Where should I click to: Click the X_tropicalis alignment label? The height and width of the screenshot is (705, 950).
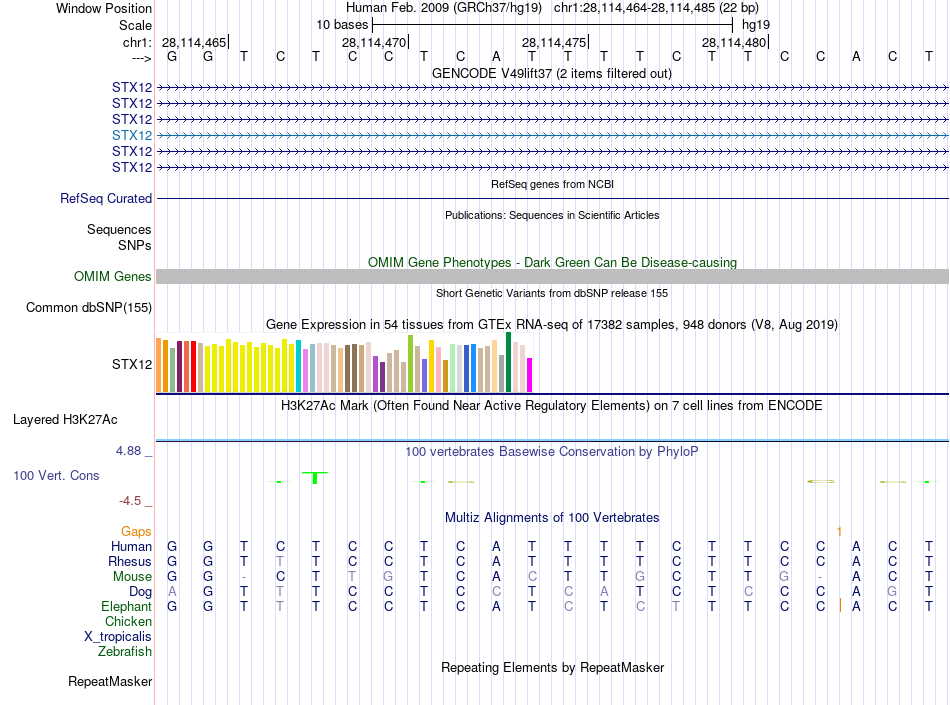click(x=118, y=637)
